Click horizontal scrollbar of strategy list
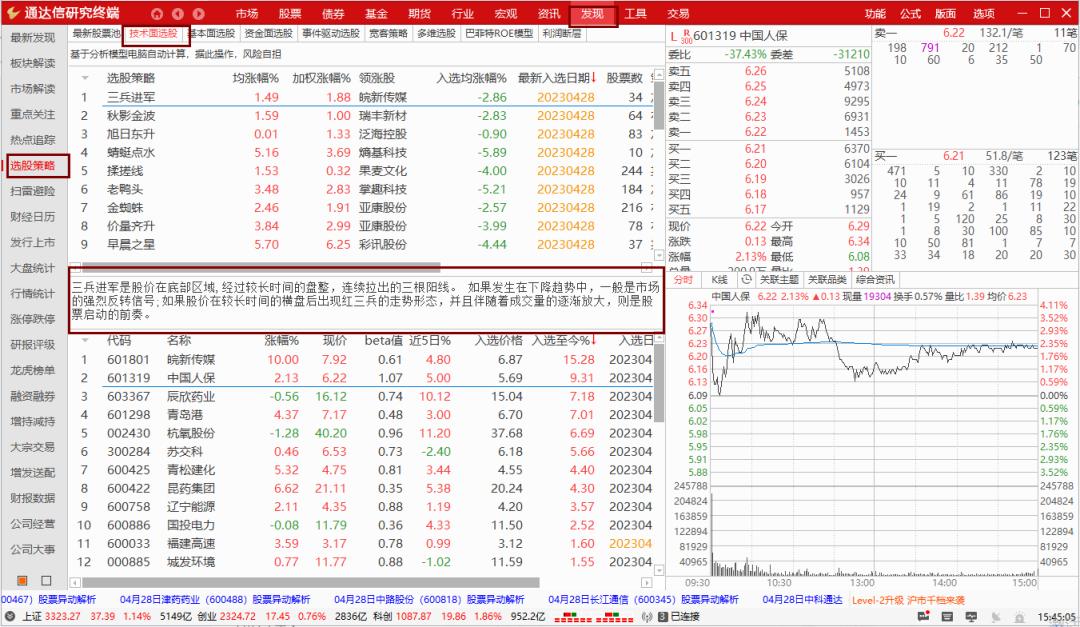Viewport: 1080px width, 627px height. [260, 266]
